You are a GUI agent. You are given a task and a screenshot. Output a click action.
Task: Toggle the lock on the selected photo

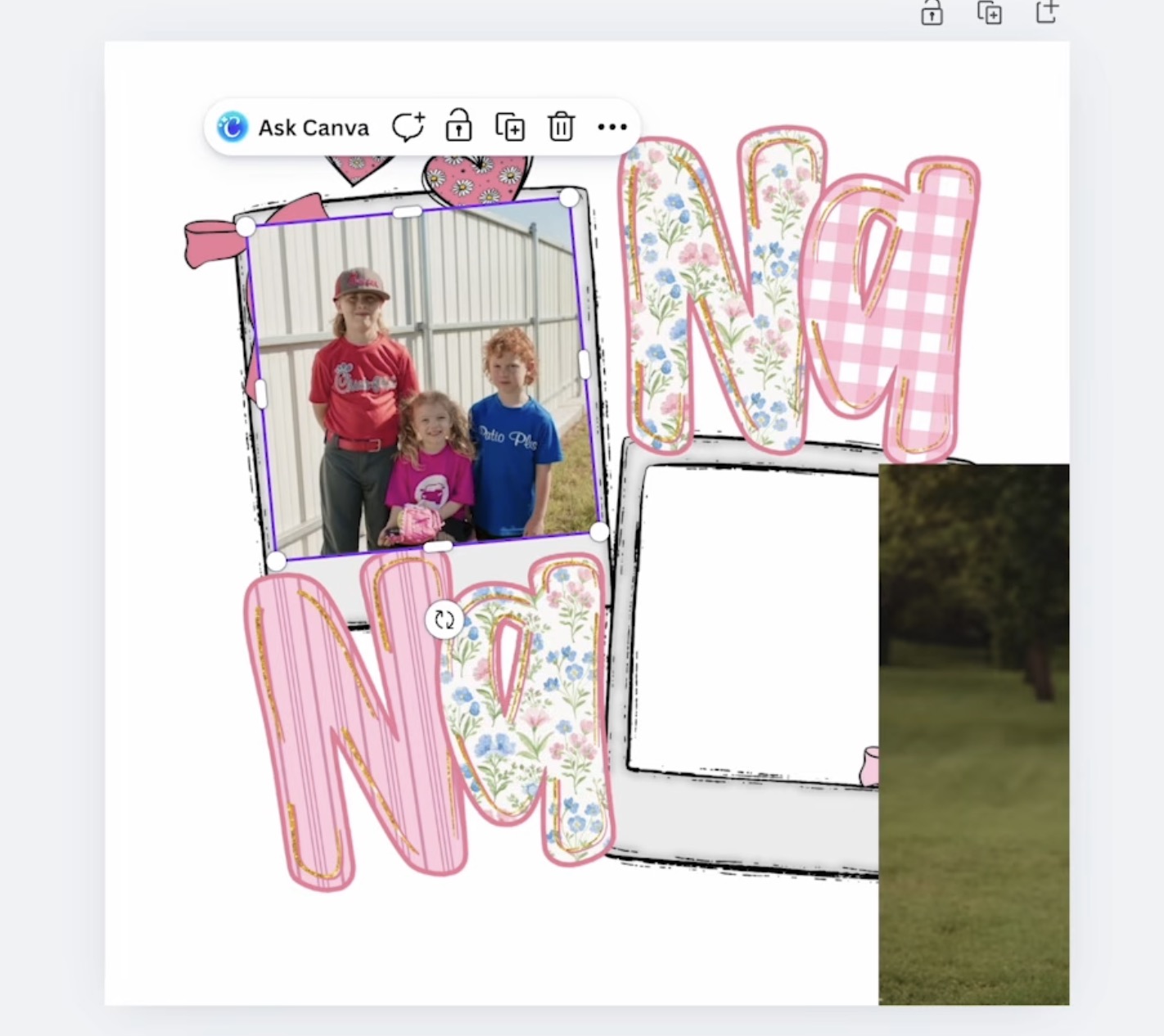pyautogui.click(x=458, y=127)
